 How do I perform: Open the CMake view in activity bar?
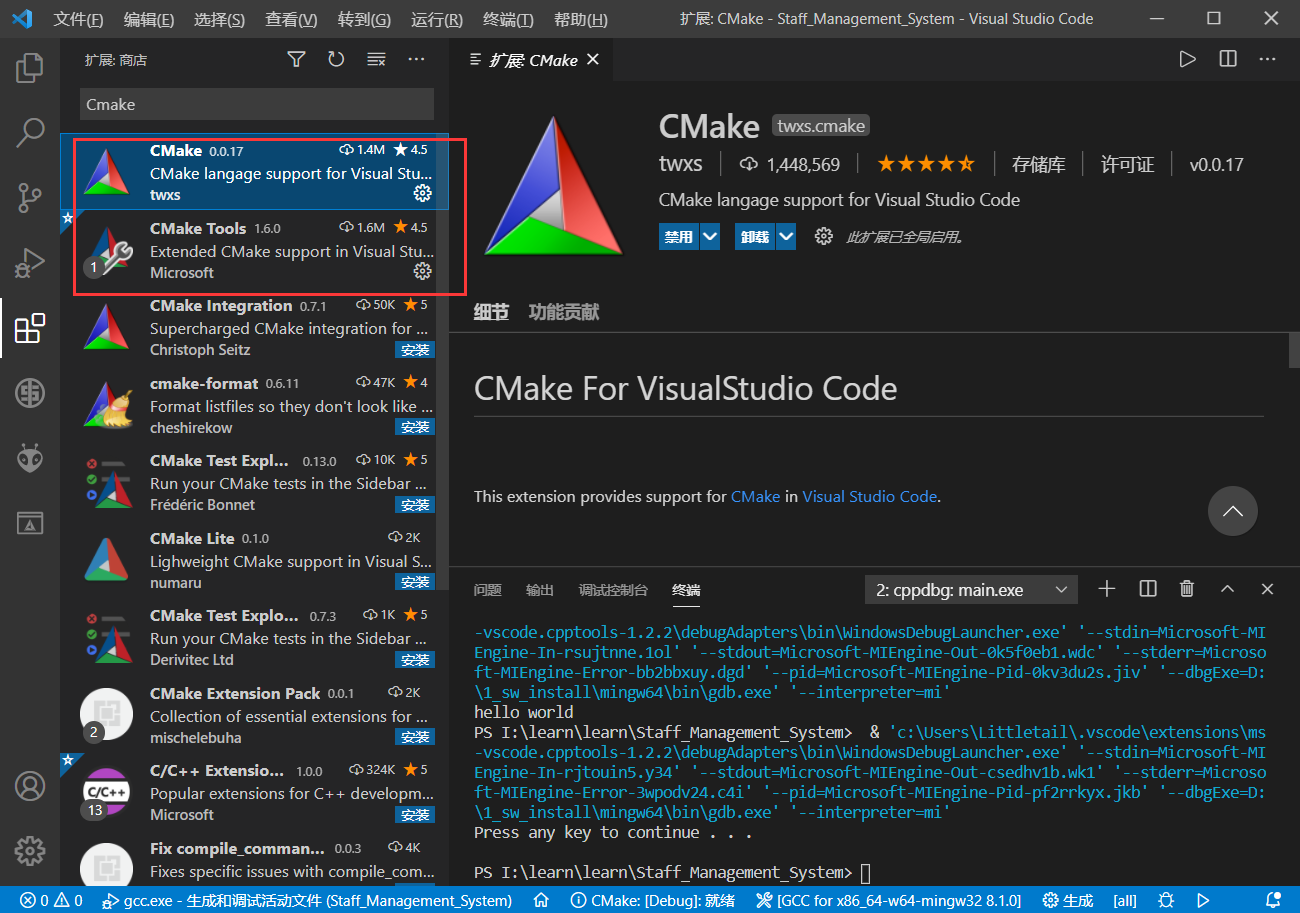(30, 523)
